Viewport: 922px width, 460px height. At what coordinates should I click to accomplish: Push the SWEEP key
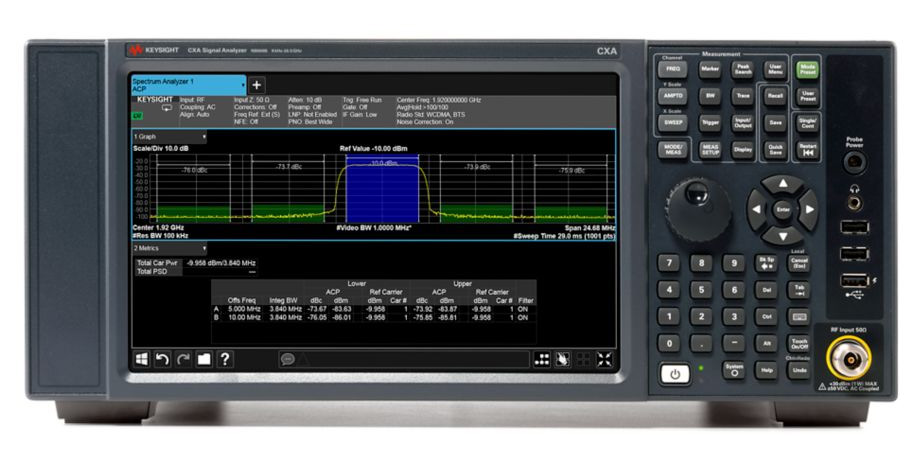pyautogui.click(x=672, y=123)
